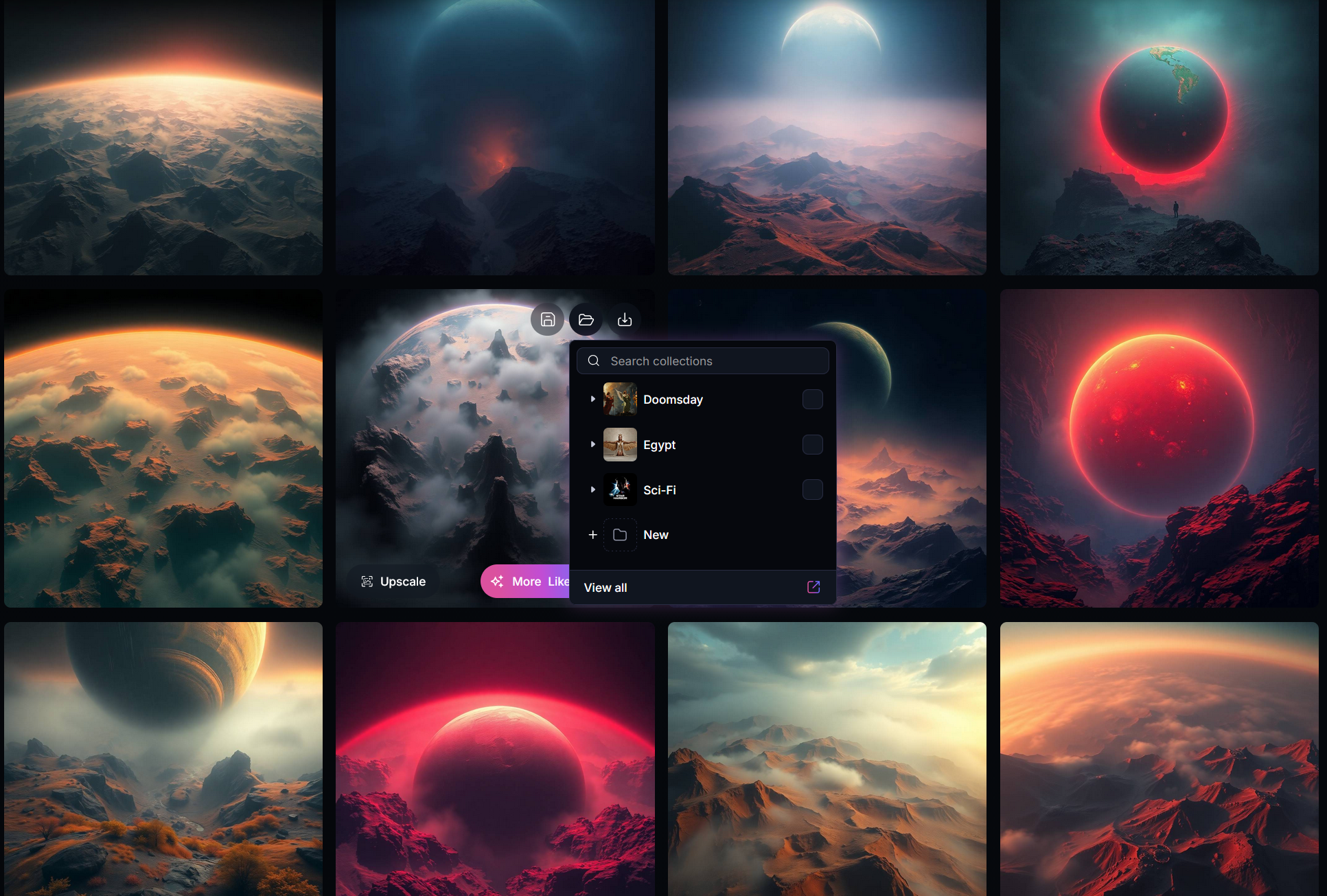Check the Doomsday collection checkbox

[x=812, y=400]
